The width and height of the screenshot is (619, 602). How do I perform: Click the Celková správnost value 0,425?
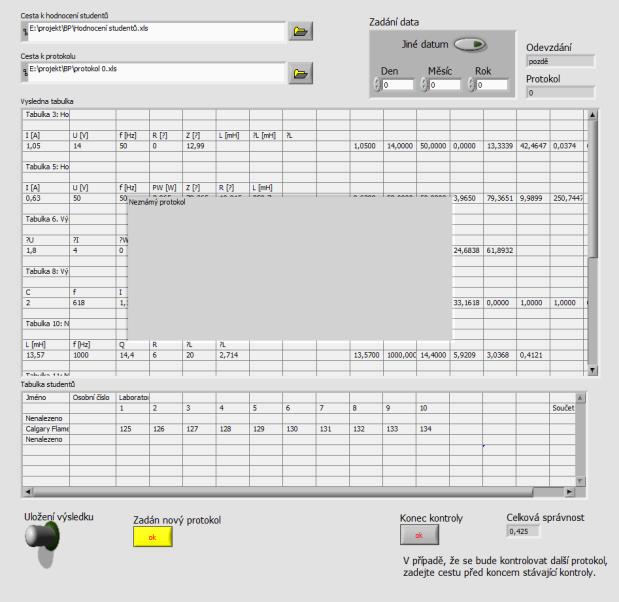[x=522, y=531]
